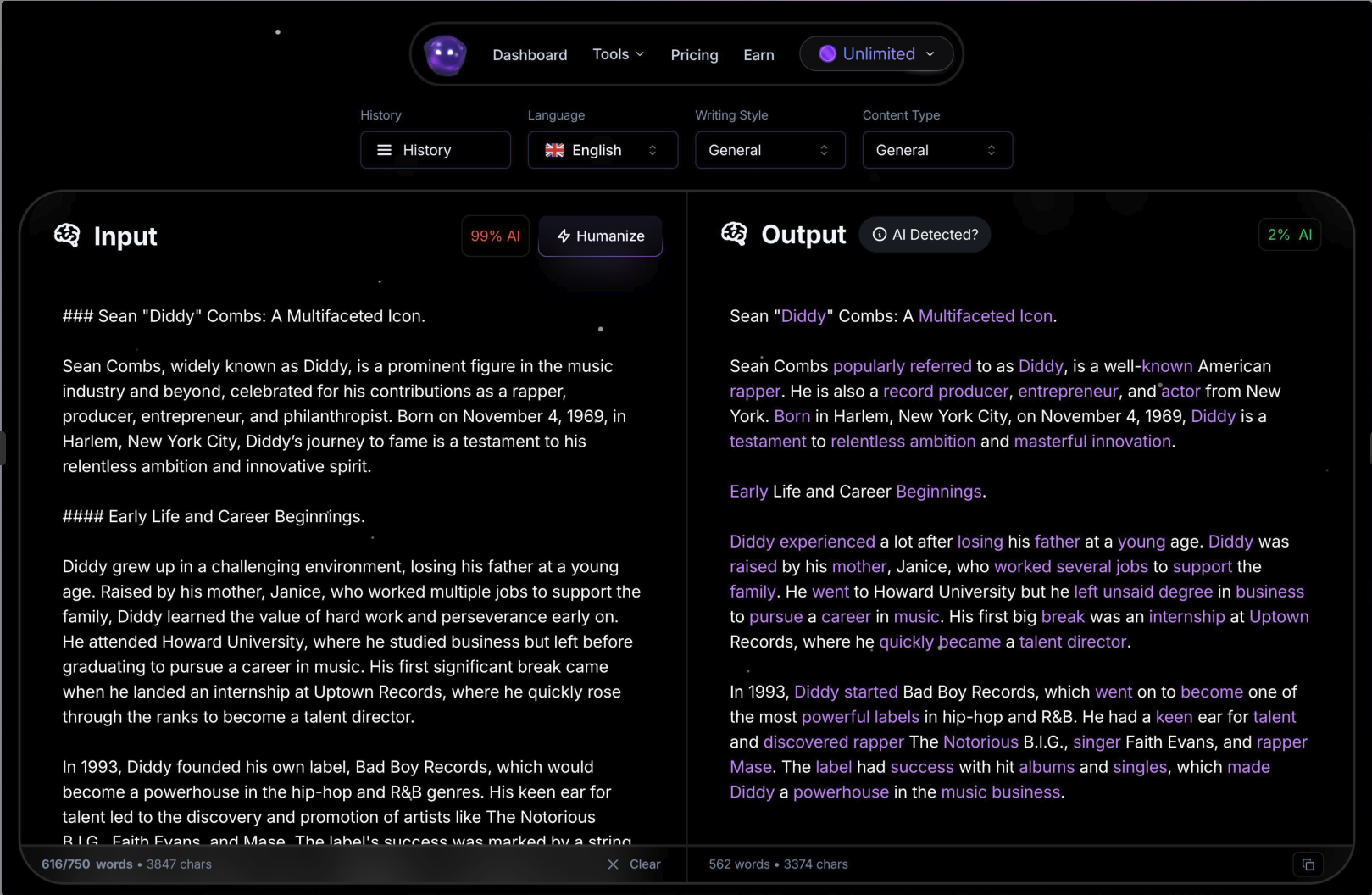Expand the Tools menu
Screen dimensions: 1372x895
(618, 54)
